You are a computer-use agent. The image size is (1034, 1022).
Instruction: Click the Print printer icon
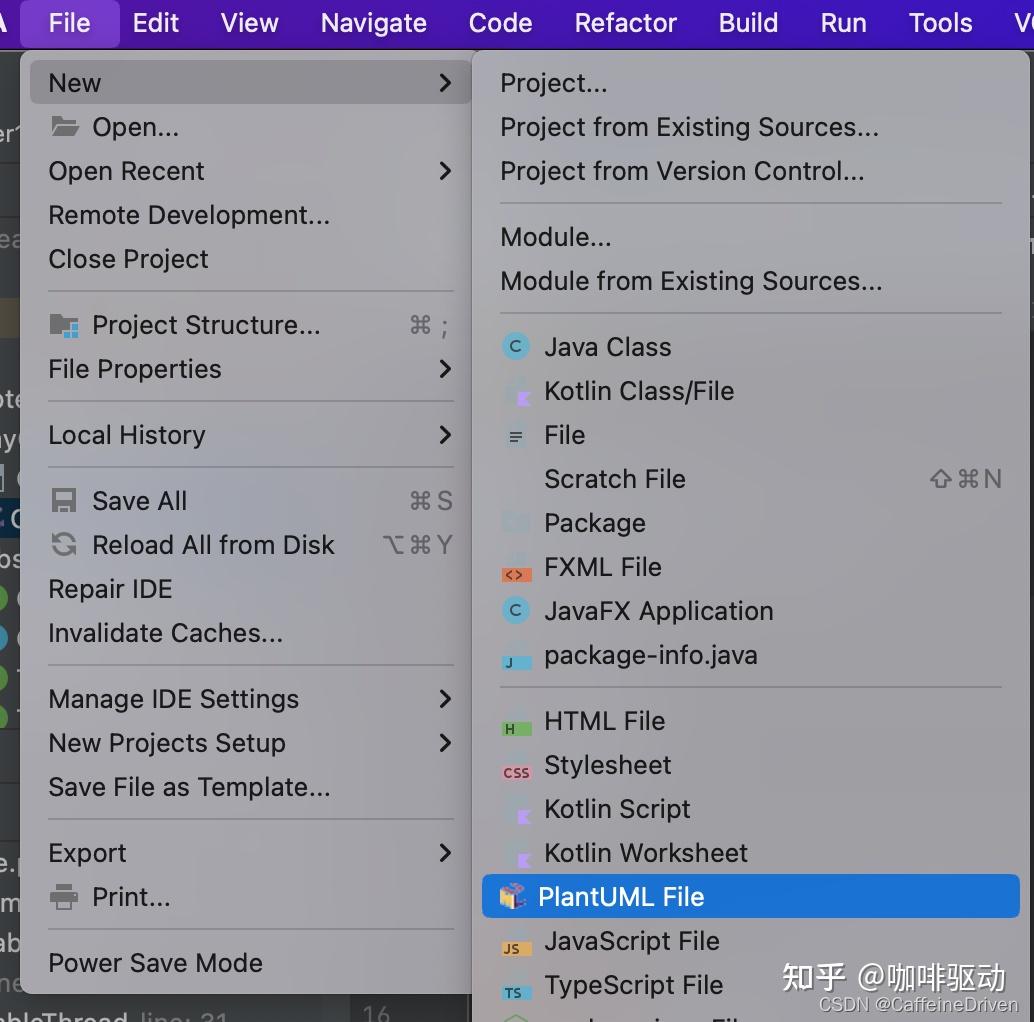64,897
